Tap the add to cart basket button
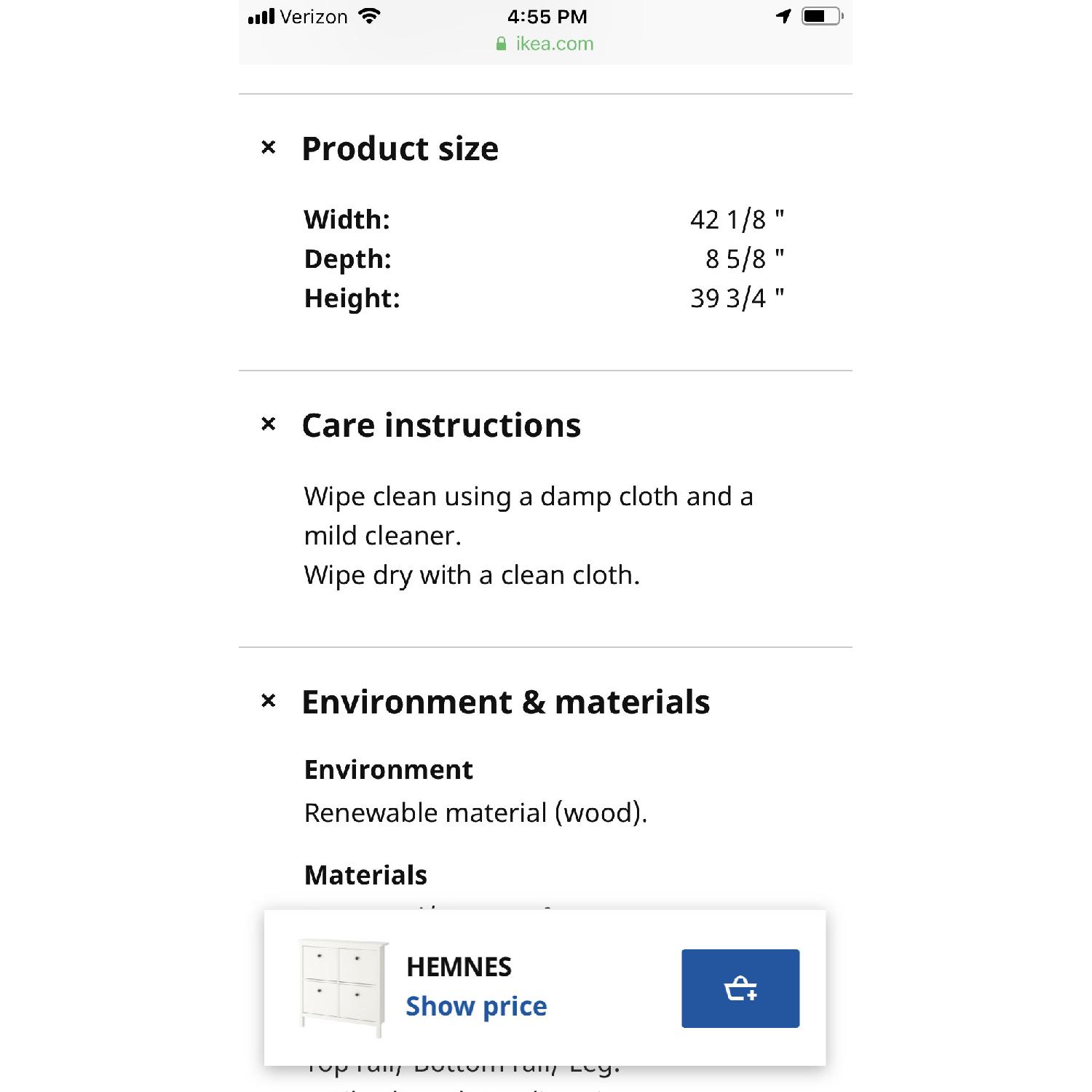 pos(740,989)
